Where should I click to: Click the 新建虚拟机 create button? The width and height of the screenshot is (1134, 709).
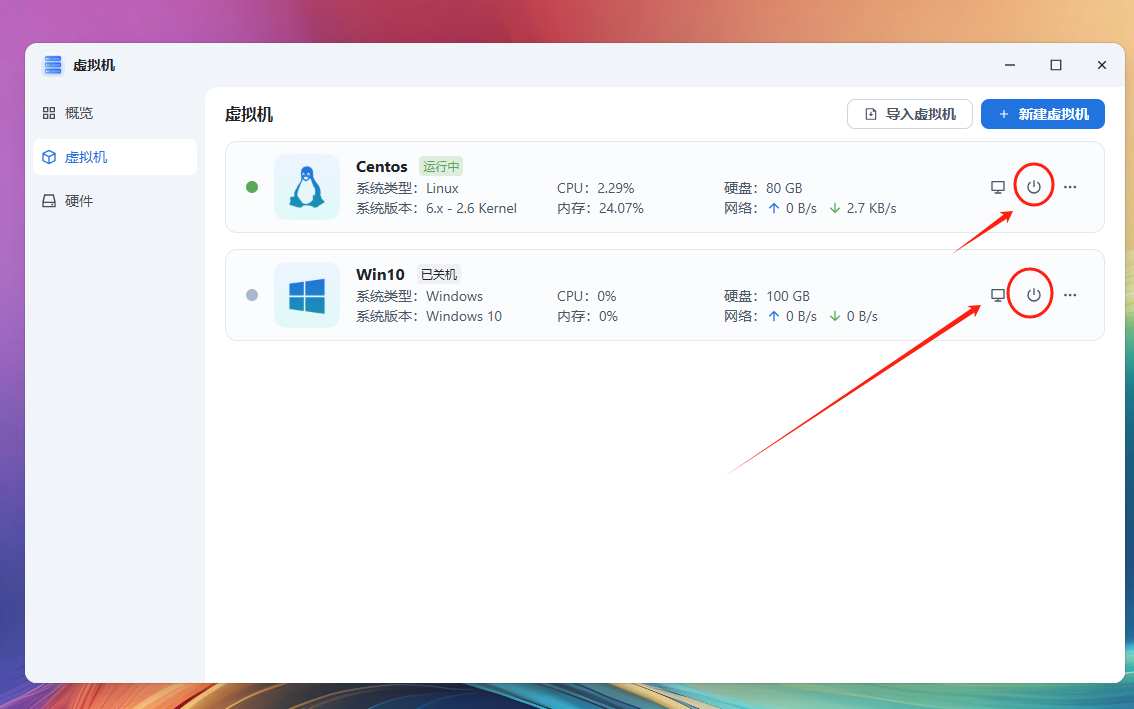click(x=1042, y=114)
